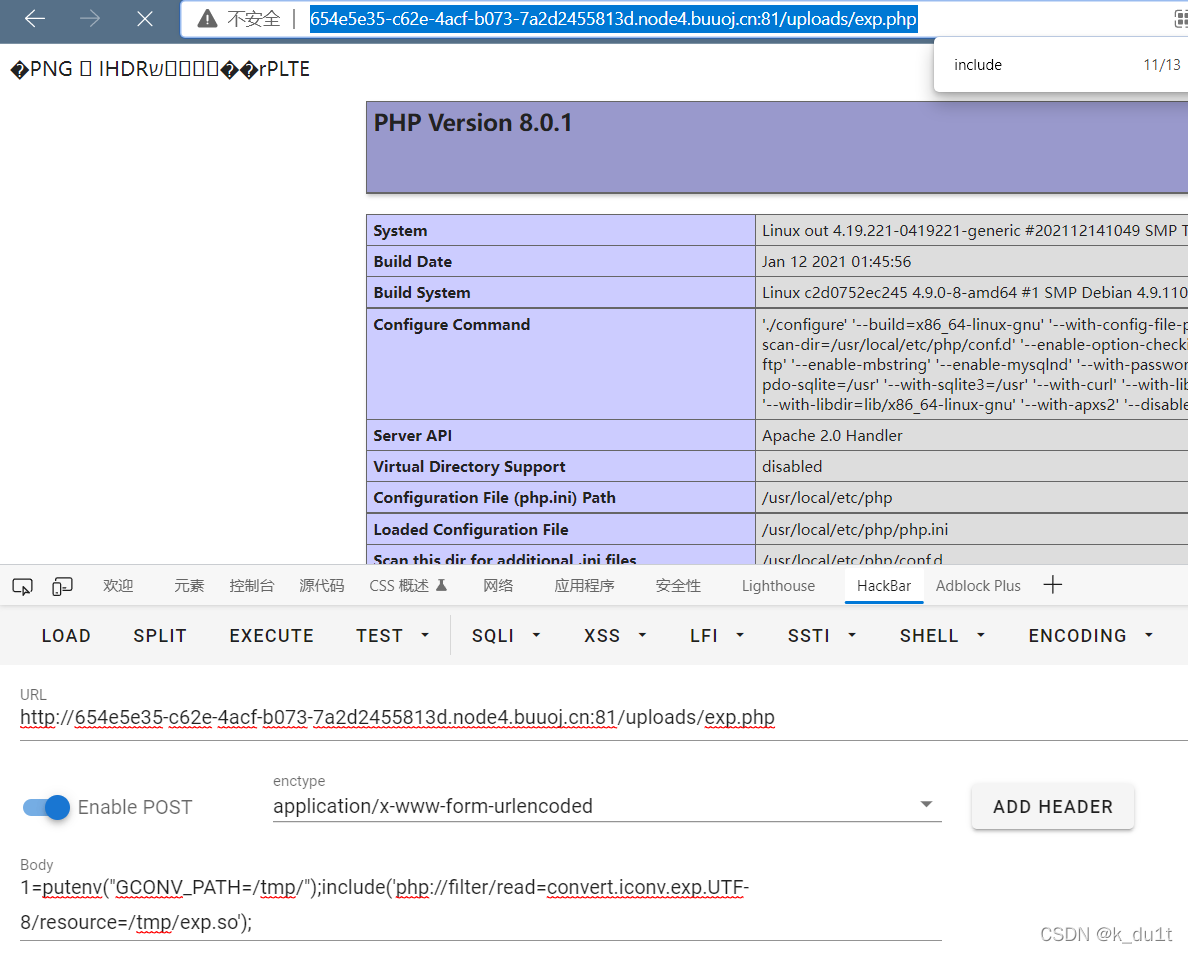Click the HackBar EXECUTE button
The height and width of the screenshot is (953, 1188).
[271, 636]
